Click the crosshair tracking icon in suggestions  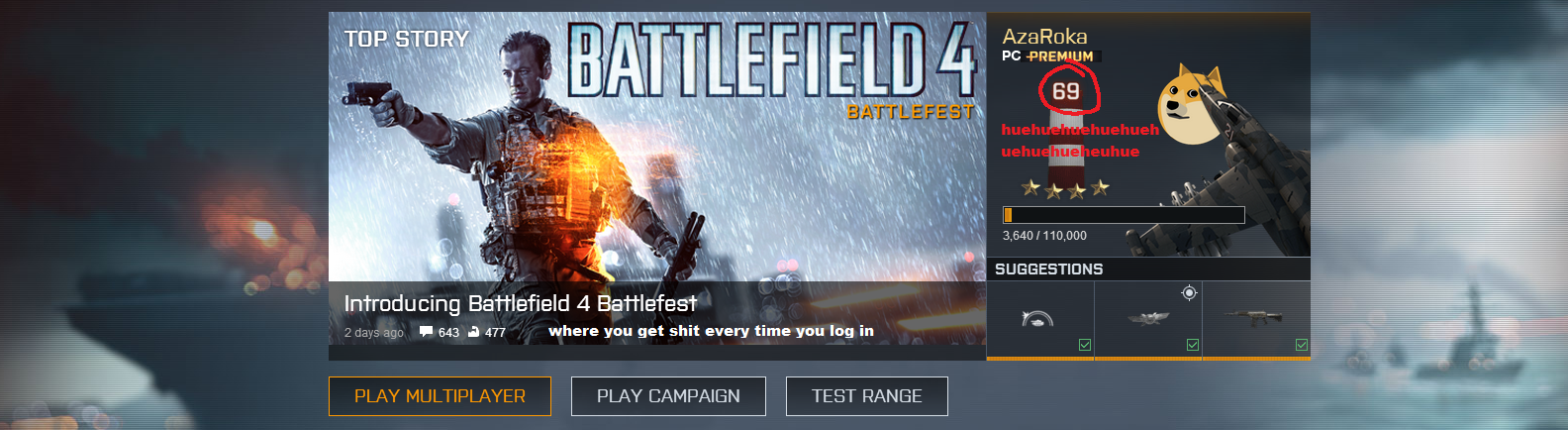coord(1189,292)
